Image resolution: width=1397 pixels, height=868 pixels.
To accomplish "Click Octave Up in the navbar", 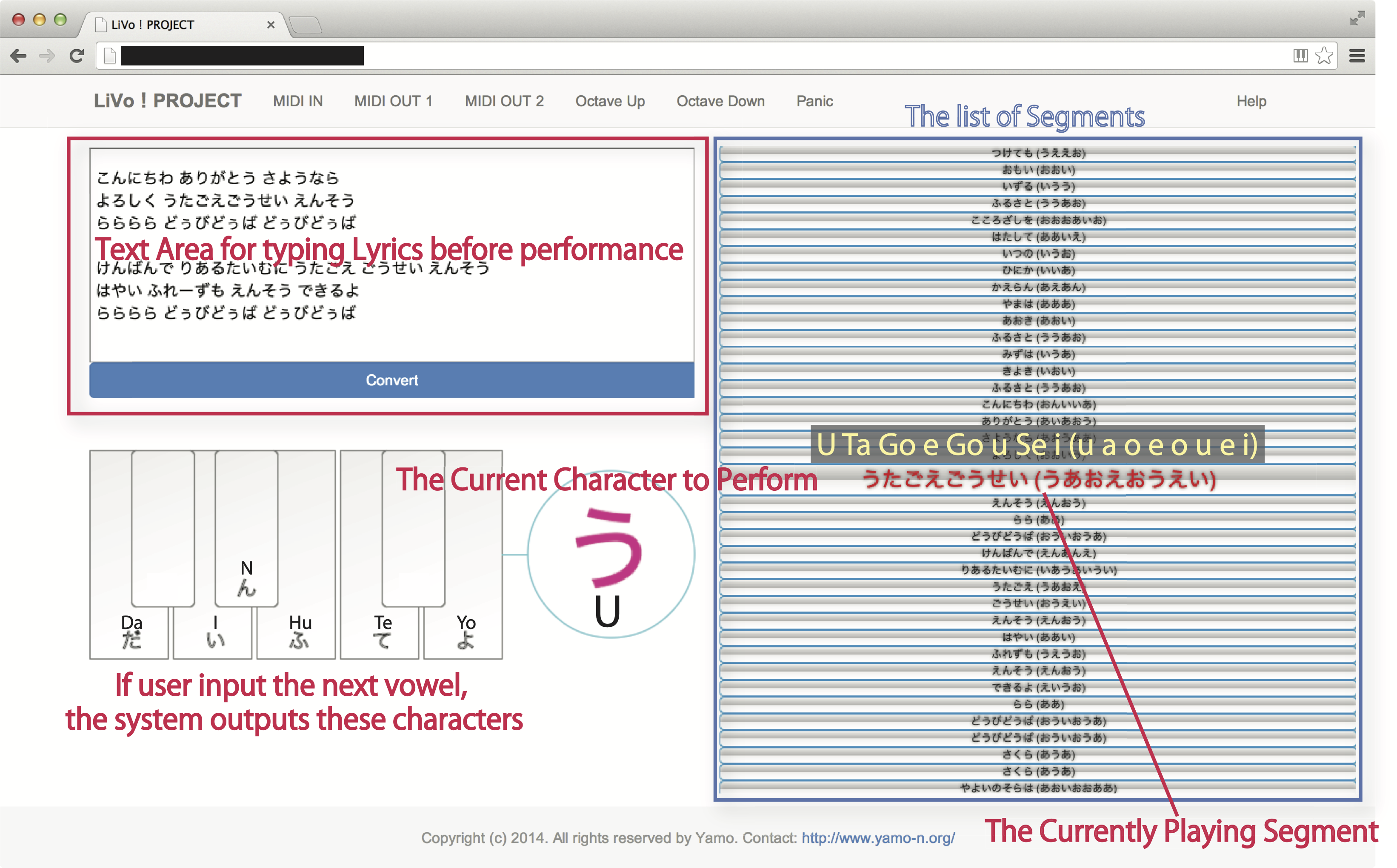I will point(610,101).
